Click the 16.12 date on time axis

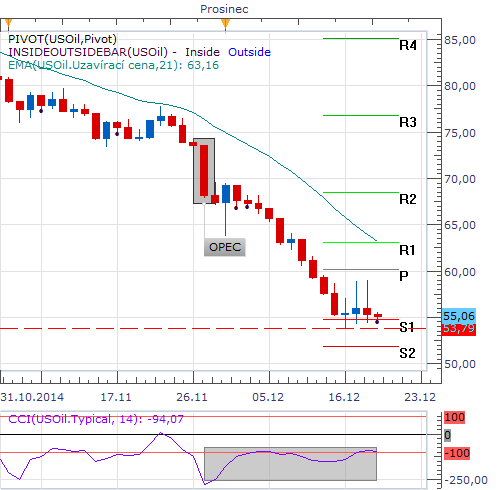pyautogui.click(x=344, y=397)
